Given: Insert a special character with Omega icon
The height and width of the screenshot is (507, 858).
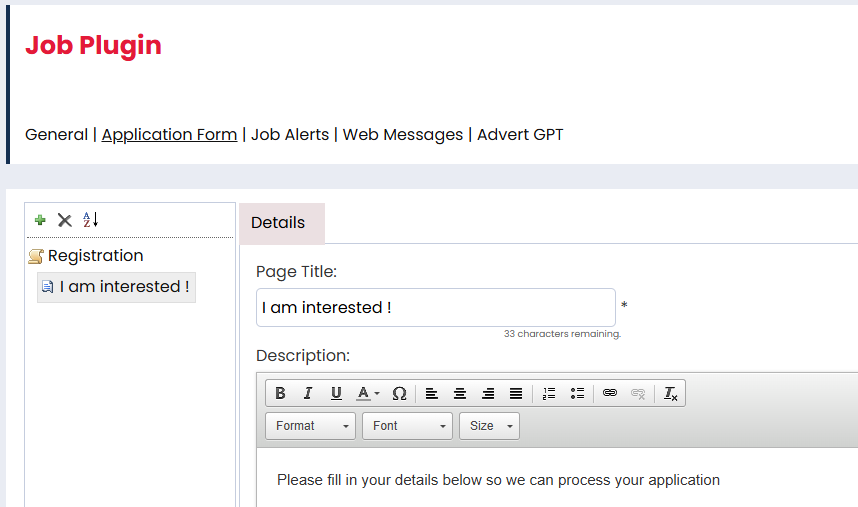Looking at the screenshot, I should click(399, 394).
